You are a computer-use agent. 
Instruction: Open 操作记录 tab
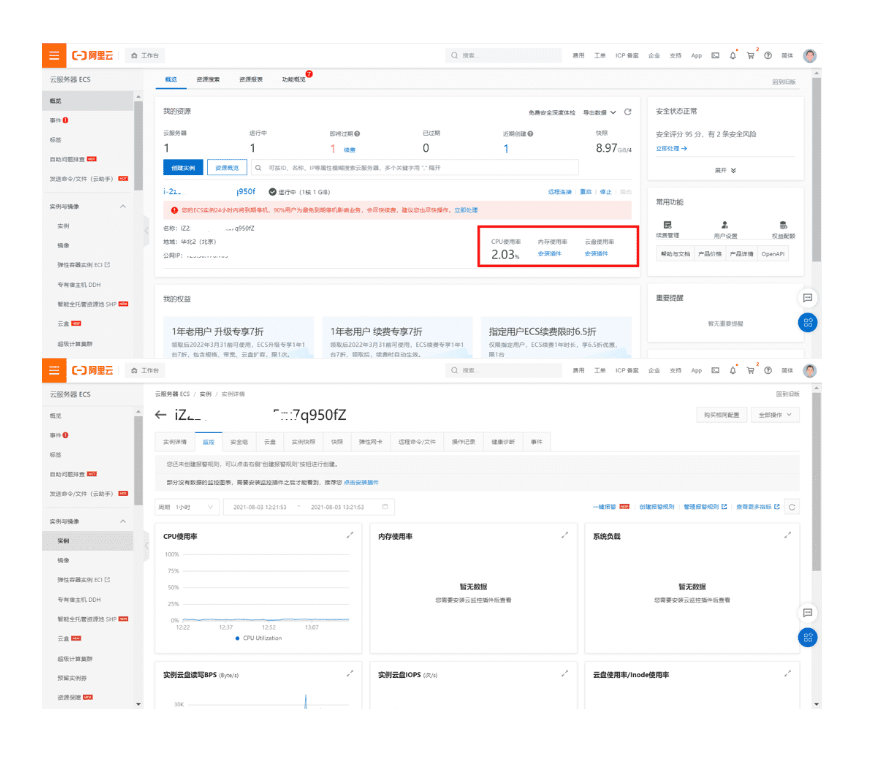463,442
